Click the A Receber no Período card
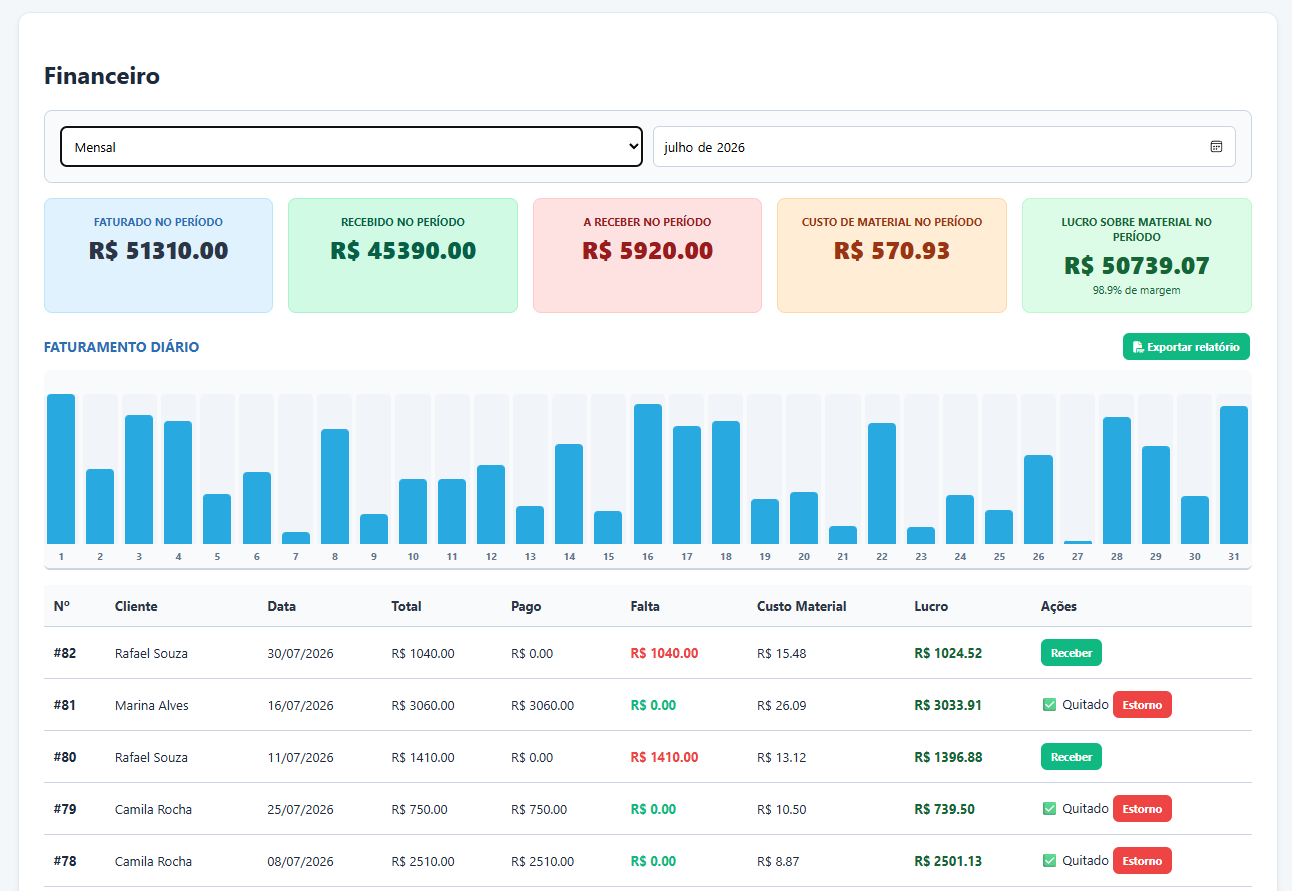1292x891 pixels. click(647, 255)
